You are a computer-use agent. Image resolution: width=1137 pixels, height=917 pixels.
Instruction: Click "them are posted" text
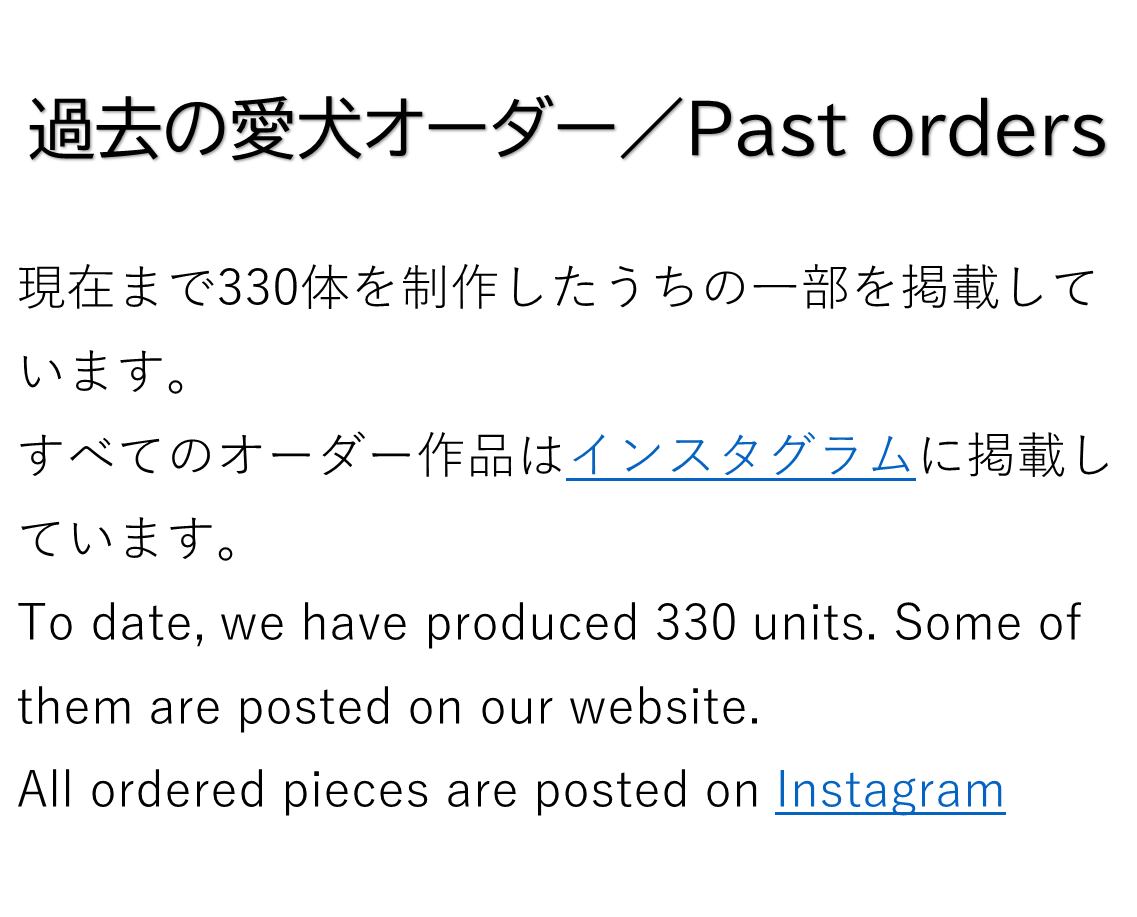pyautogui.click(x=204, y=708)
